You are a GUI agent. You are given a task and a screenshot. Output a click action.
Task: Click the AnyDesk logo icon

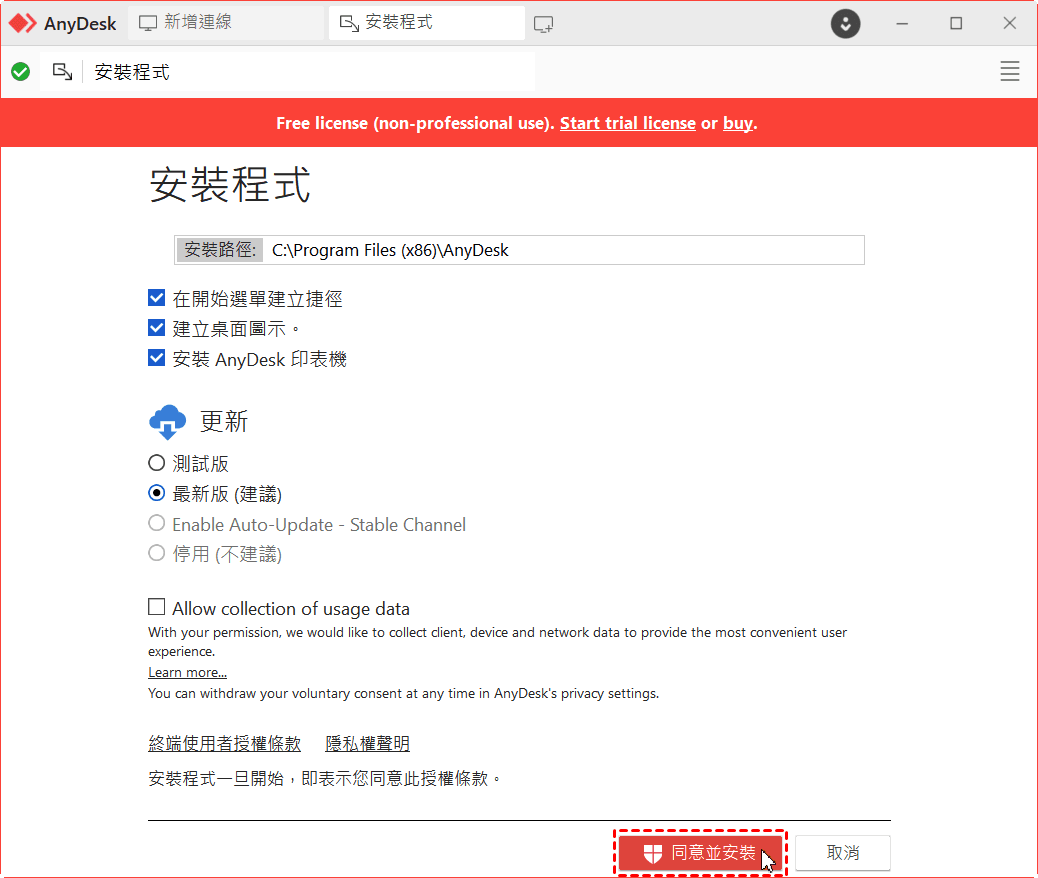[x=23, y=23]
